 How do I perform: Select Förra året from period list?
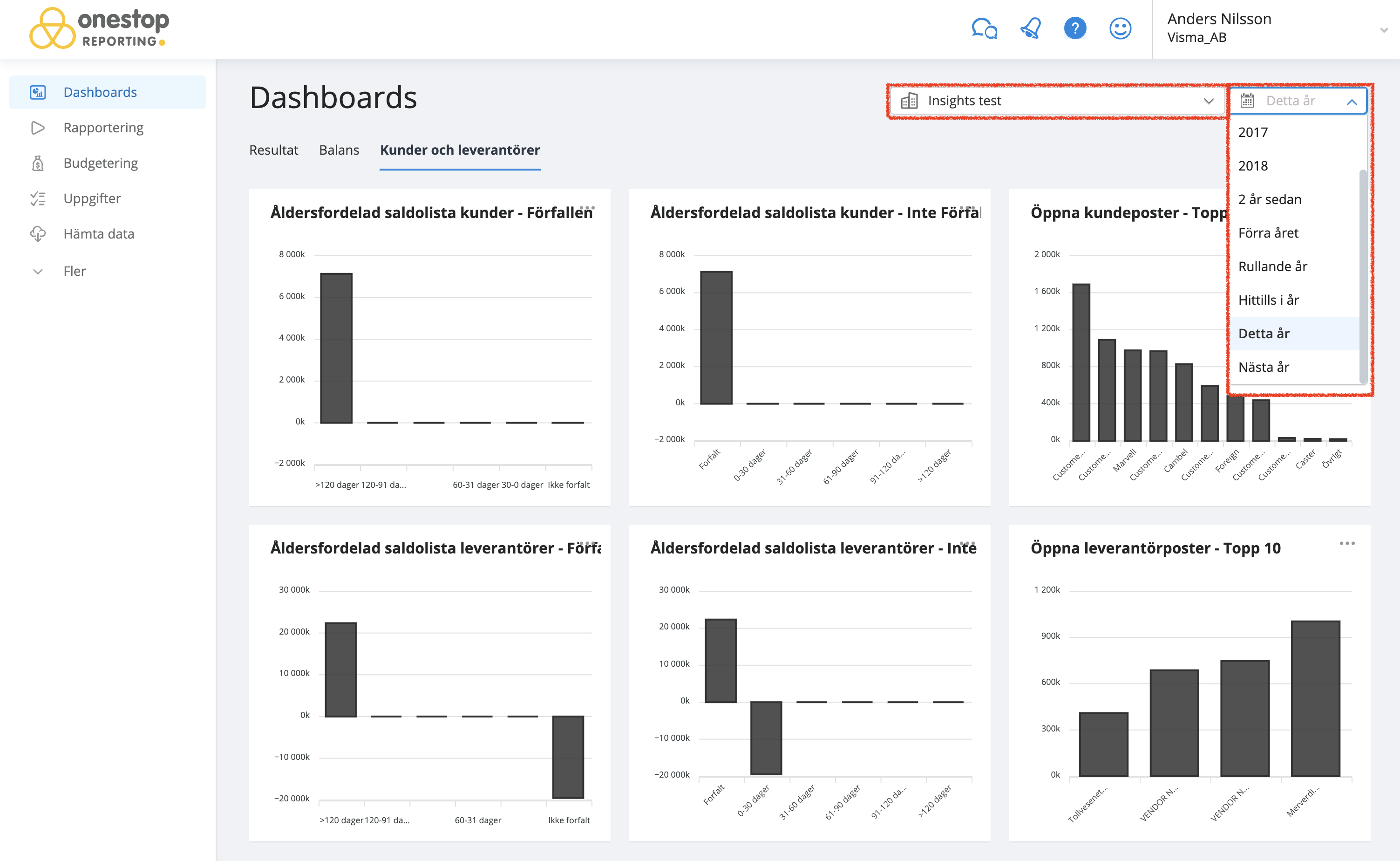pos(1268,233)
